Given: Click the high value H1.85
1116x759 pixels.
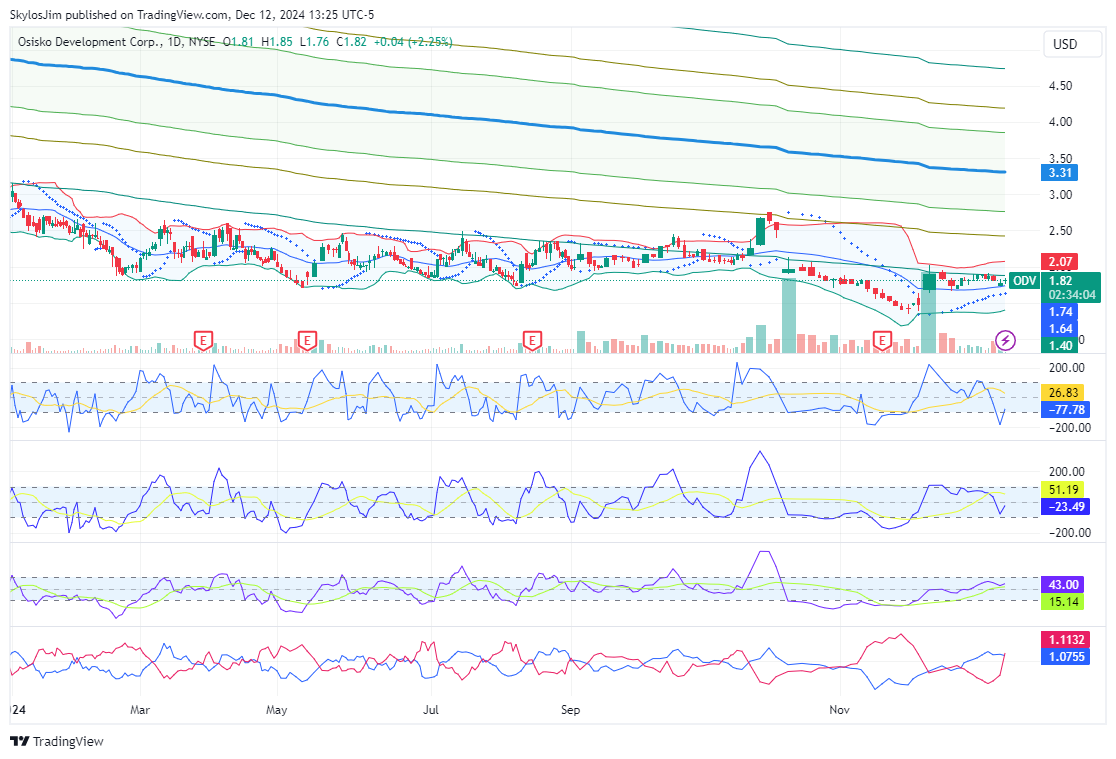Looking at the screenshot, I should [277, 42].
